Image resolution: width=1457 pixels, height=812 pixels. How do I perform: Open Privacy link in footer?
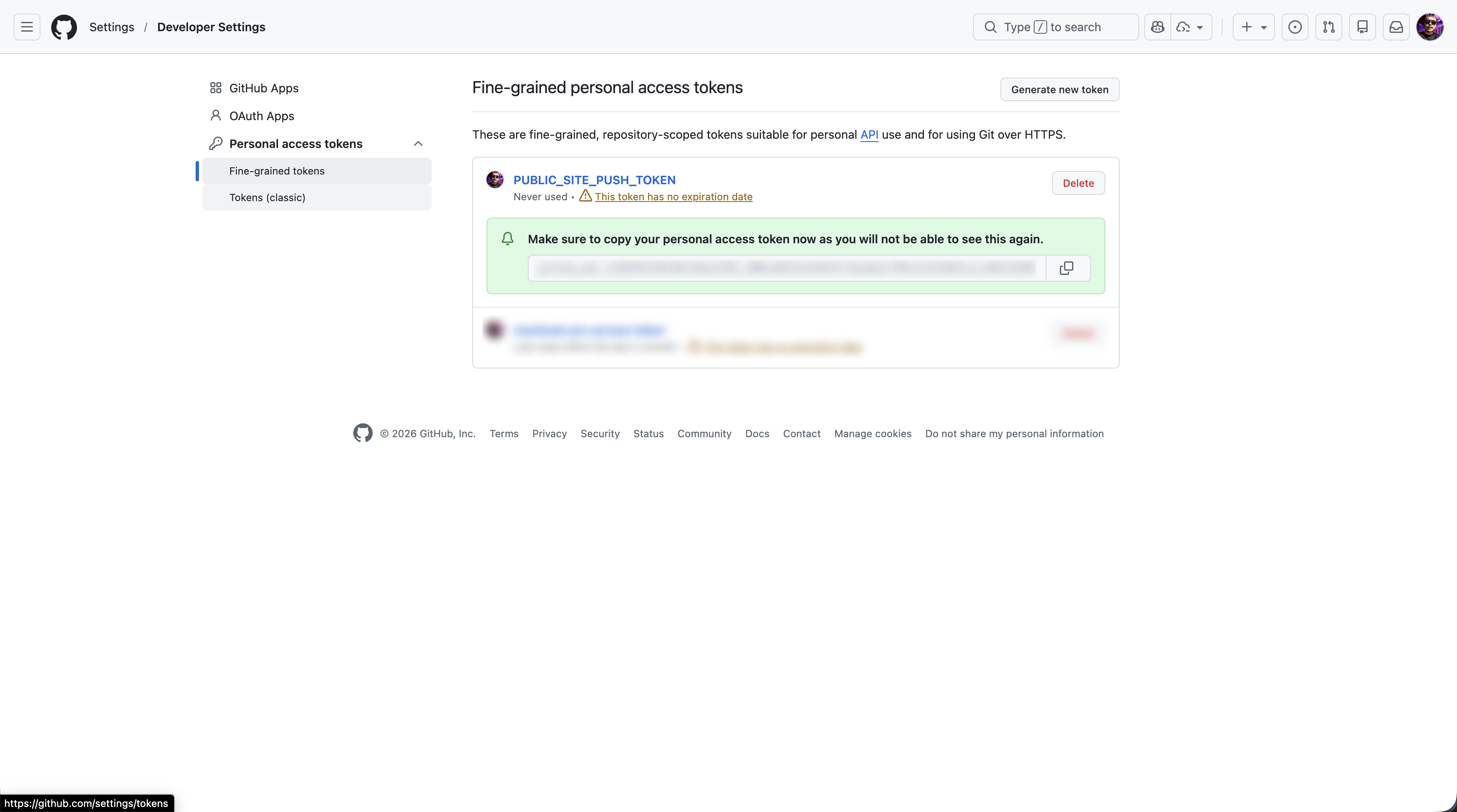549,434
